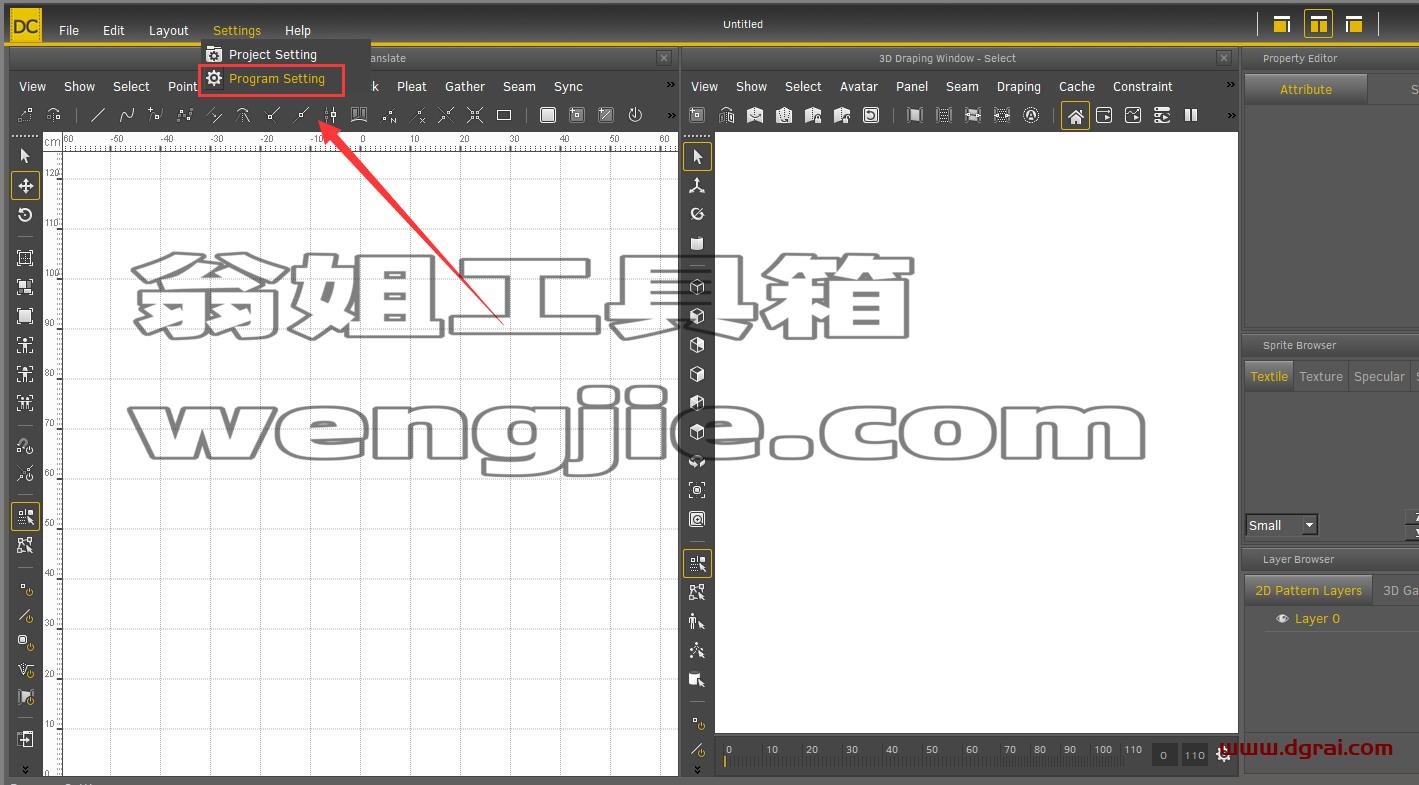The width and height of the screenshot is (1419, 785).
Task: Select the rectangle pattern tool
Action: 504,115
